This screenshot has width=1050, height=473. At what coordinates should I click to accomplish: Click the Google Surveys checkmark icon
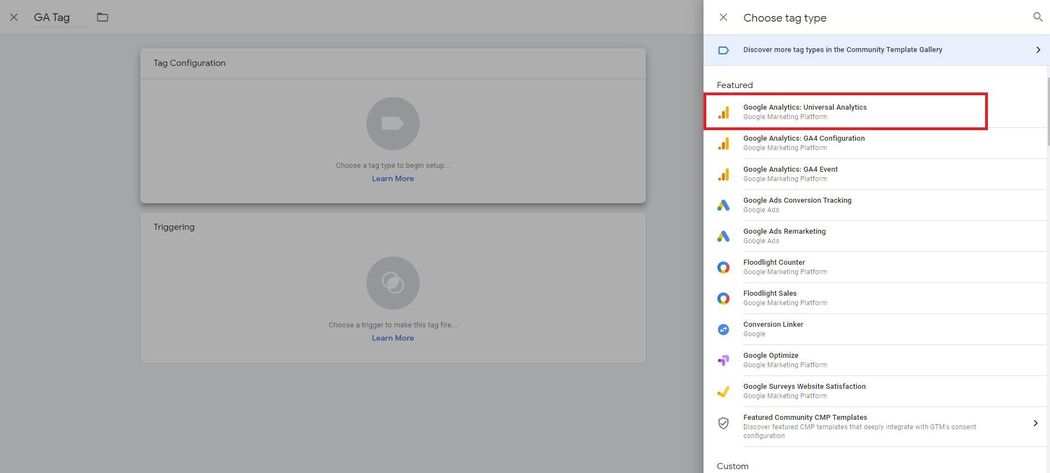(723, 391)
